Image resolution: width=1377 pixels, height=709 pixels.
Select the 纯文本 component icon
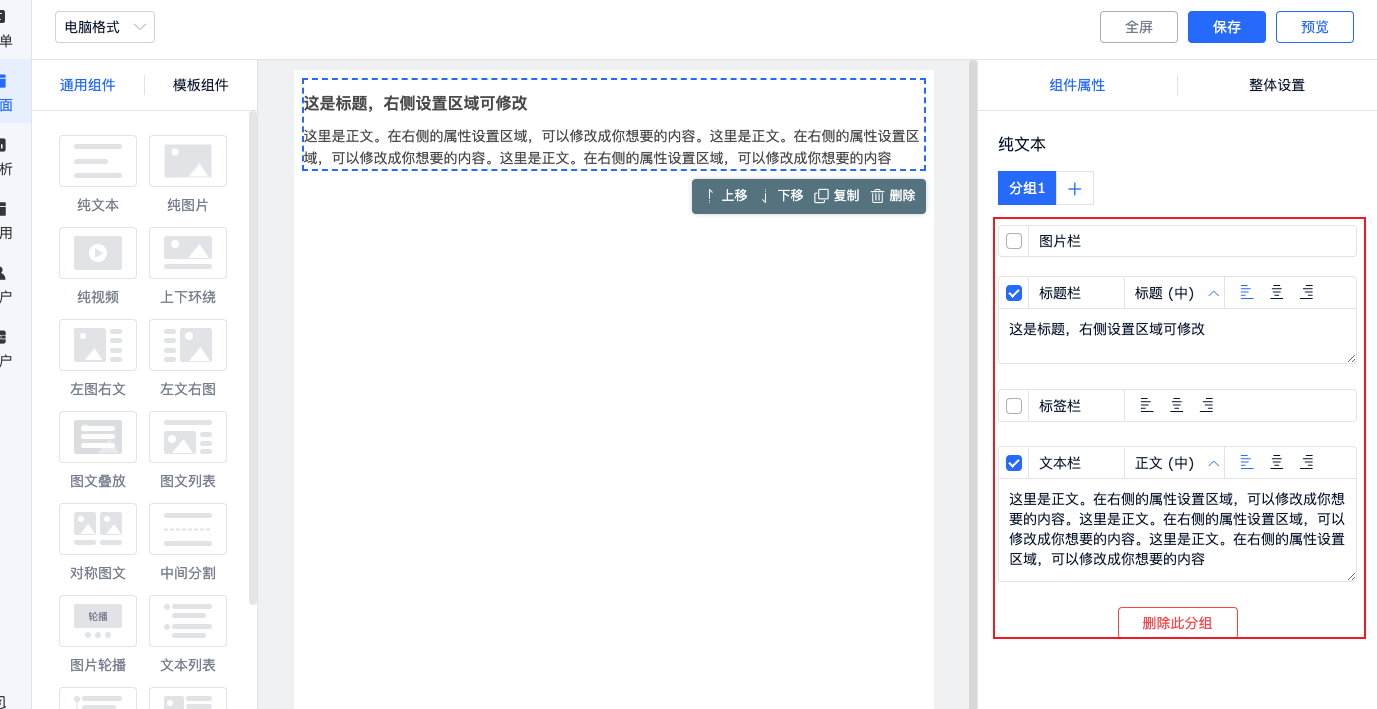tap(98, 161)
